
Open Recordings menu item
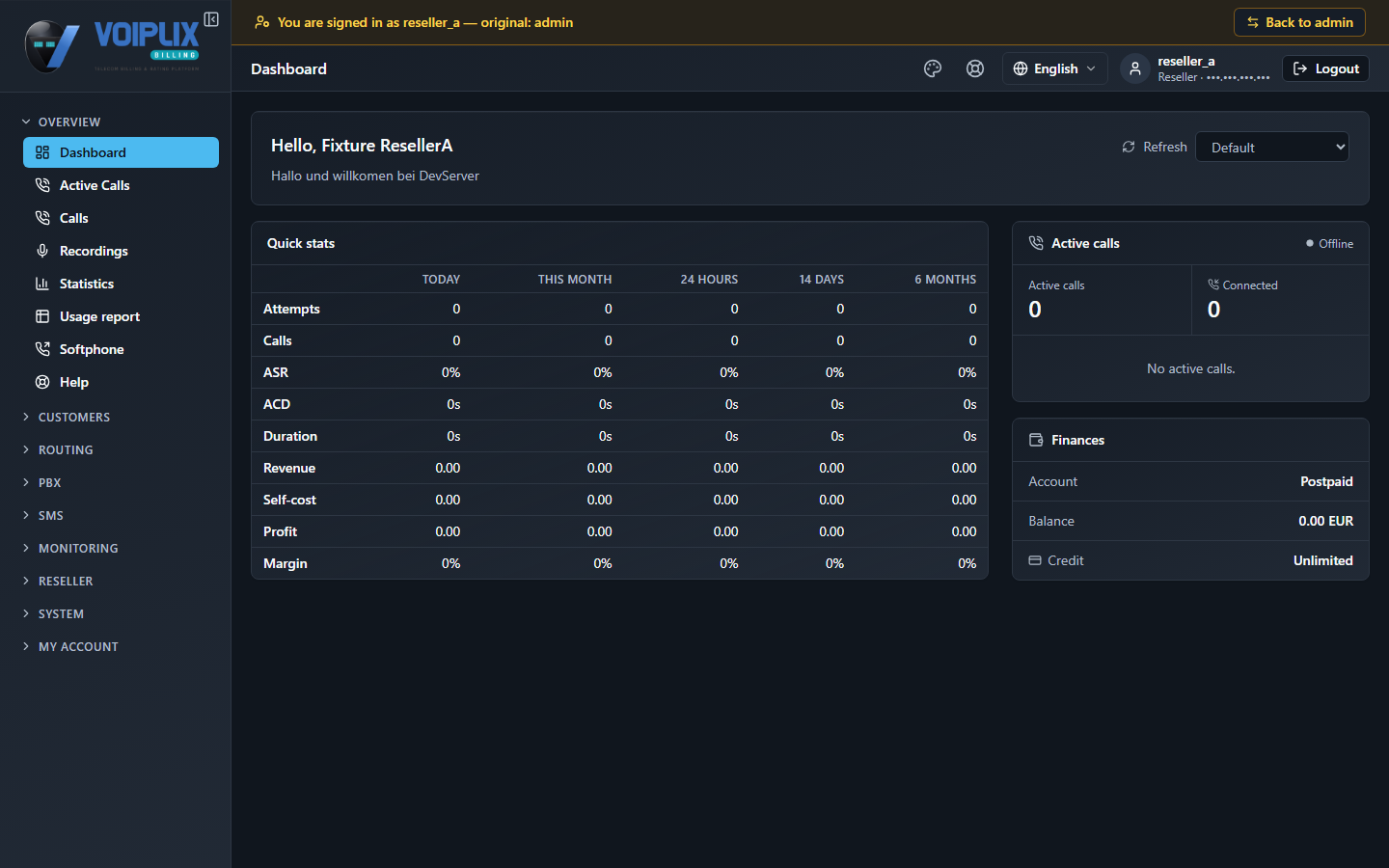click(121, 251)
